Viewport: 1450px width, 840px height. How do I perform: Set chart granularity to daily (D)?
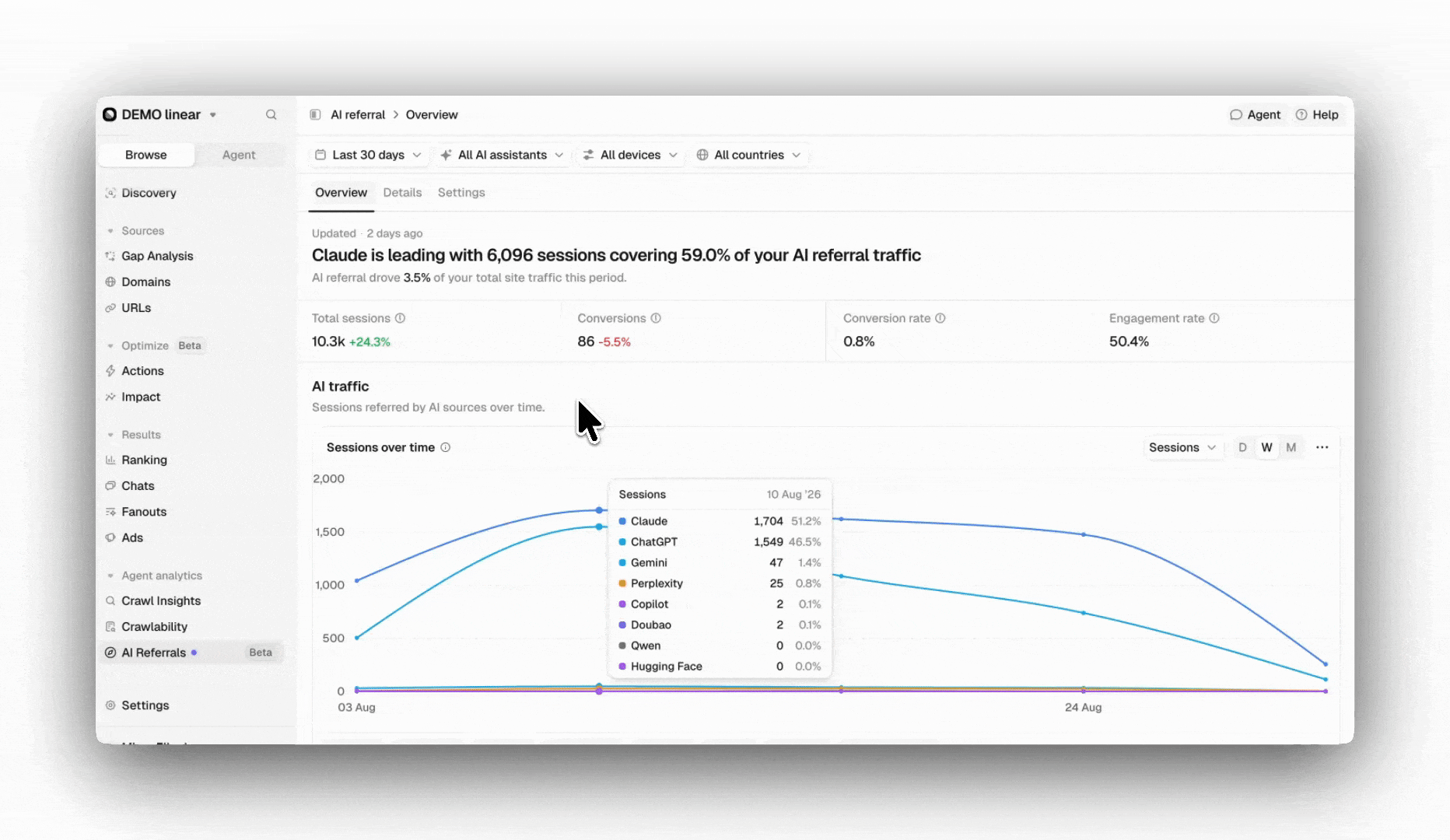(1242, 447)
